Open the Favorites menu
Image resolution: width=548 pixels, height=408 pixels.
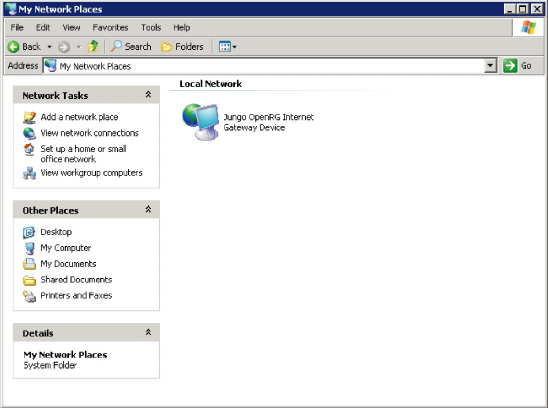110,28
